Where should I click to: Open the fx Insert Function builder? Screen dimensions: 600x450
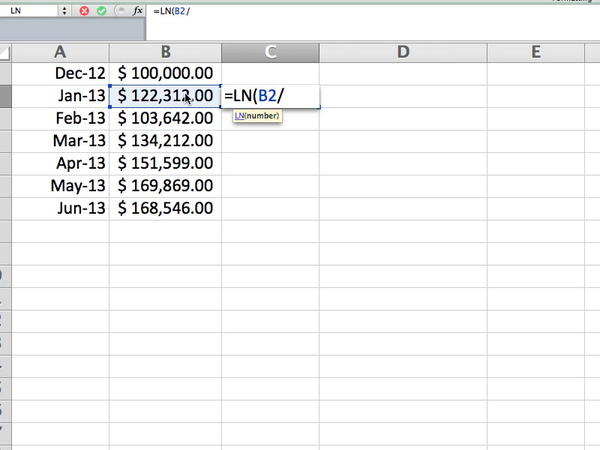137,11
